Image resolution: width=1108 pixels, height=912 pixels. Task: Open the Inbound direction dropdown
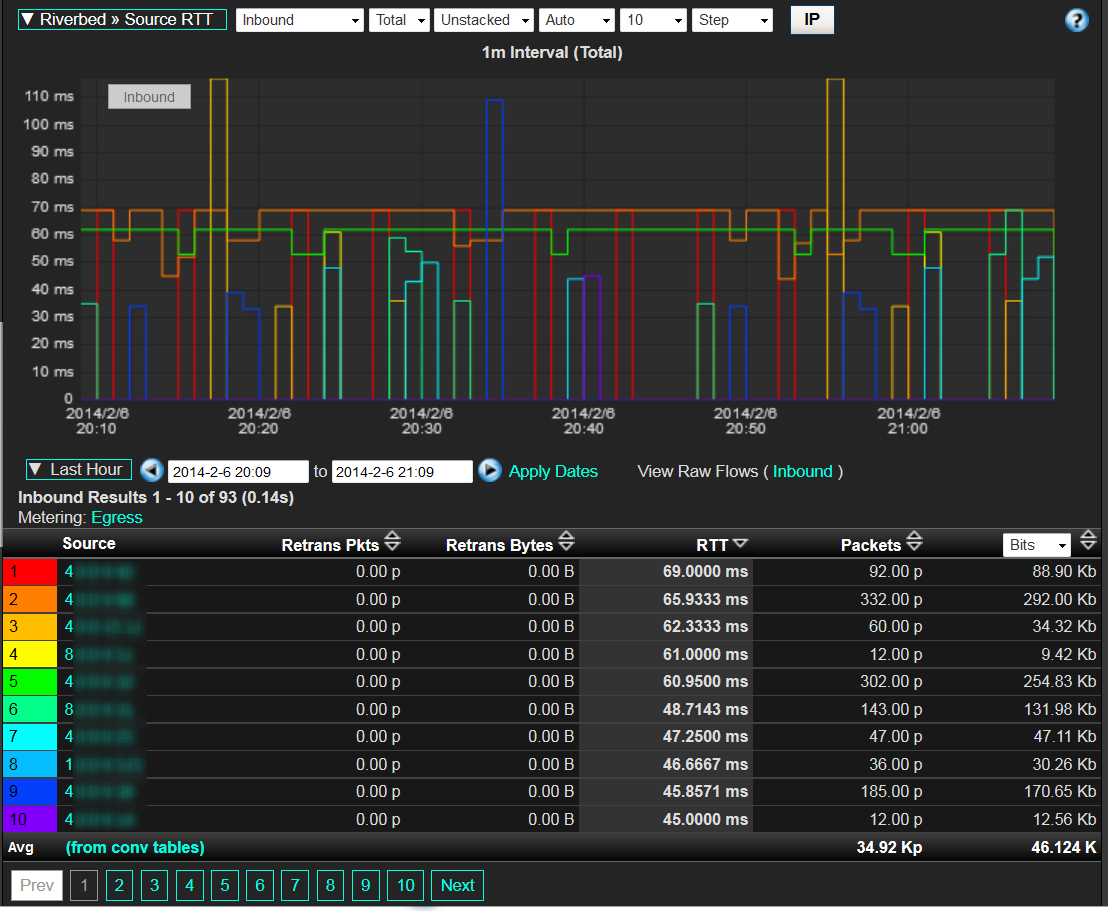(x=300, y=20)
